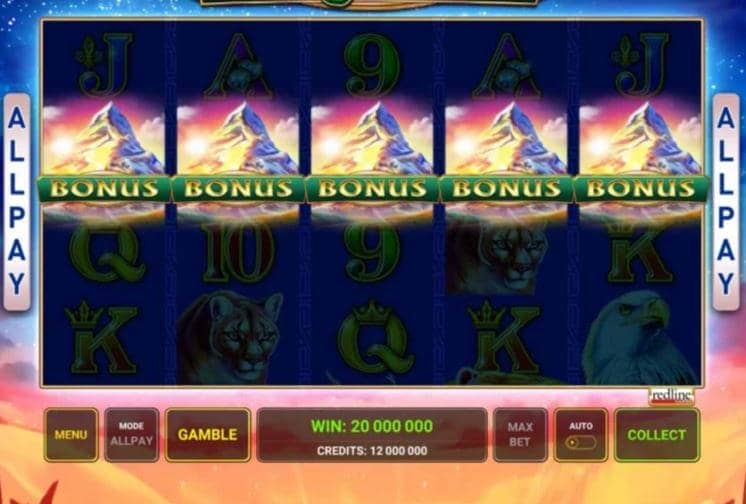Click the left ALLPAY side banner
The height and width of the screenshot is (504, 746).
pyautogui.click(x=17, y=202)
